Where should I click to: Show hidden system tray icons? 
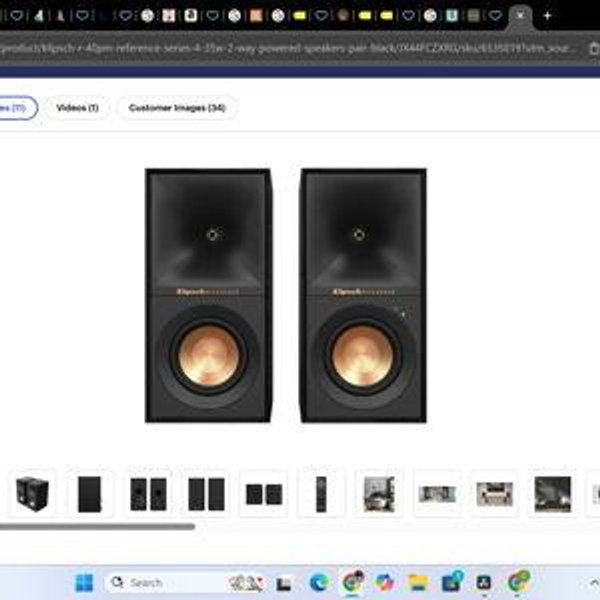593,583
